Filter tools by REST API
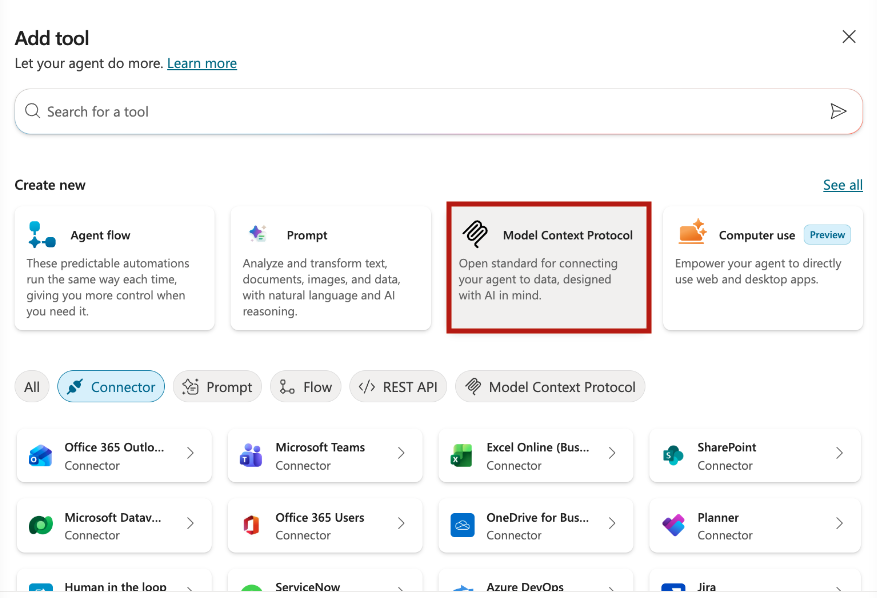877x598 pixels. pos(398,387)
